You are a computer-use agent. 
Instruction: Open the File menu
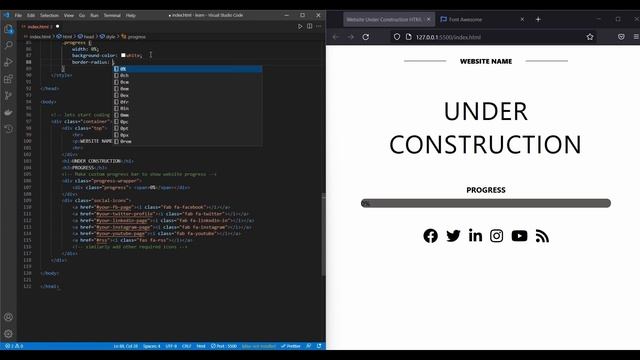click(x=18, y=15)
